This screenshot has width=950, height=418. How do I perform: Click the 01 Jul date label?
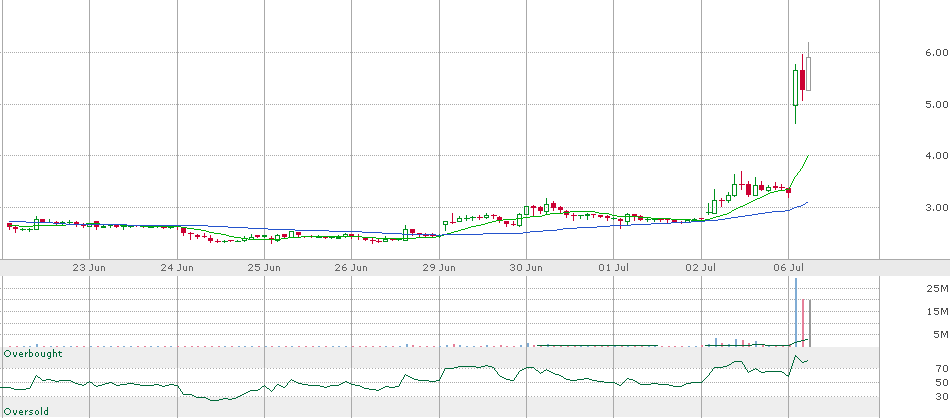[614, 267]
